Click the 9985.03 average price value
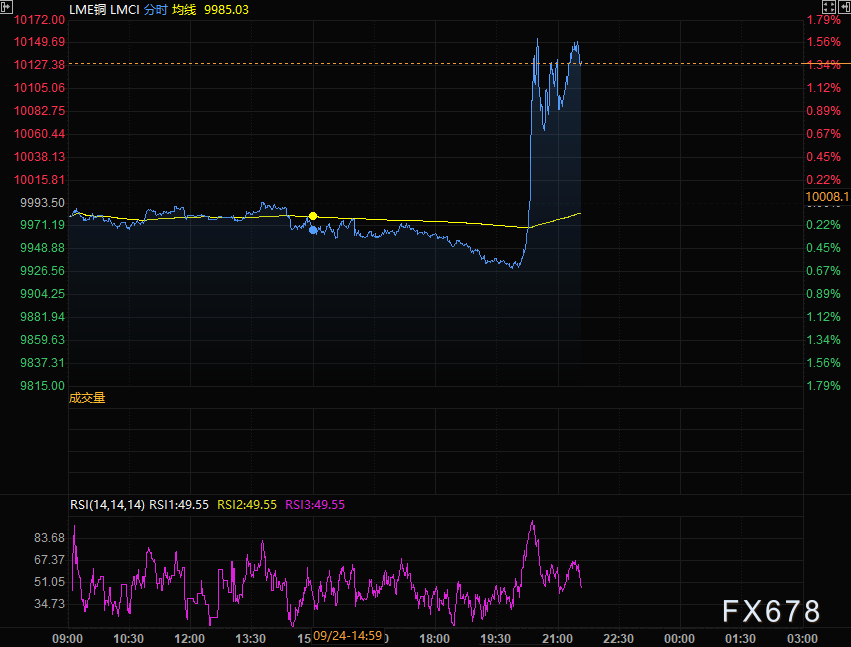Viewport: 851px width, 647px height. click(x=226, y=9)
